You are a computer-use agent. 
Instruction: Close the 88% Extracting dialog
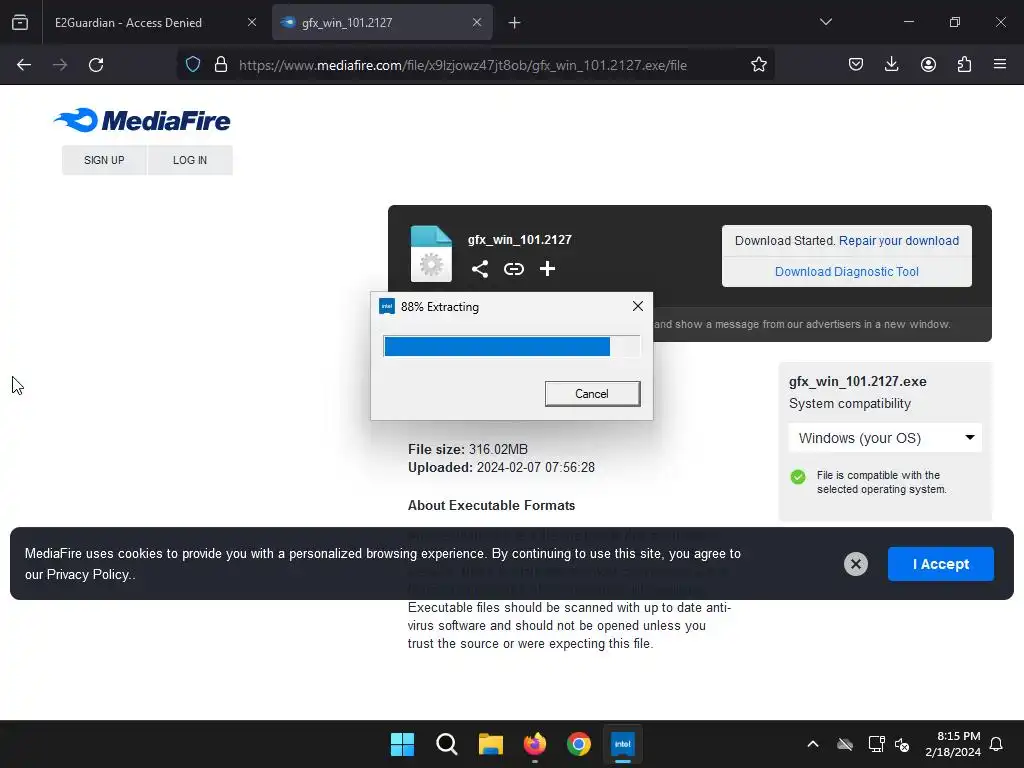tap(638, 306)
